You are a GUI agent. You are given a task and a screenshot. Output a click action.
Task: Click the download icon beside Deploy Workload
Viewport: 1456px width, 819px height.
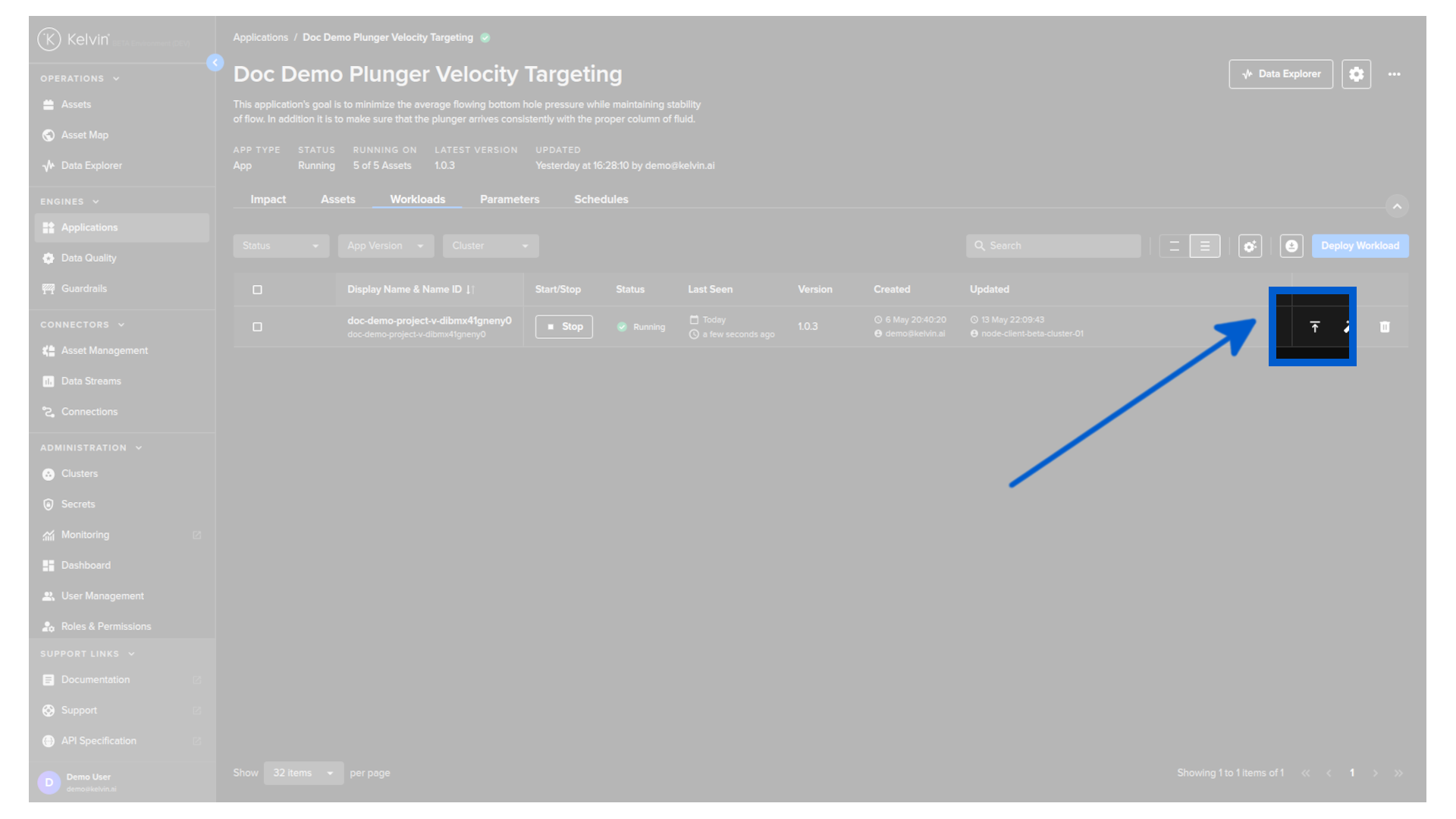pyautogui.click(x=1291, y=246)
